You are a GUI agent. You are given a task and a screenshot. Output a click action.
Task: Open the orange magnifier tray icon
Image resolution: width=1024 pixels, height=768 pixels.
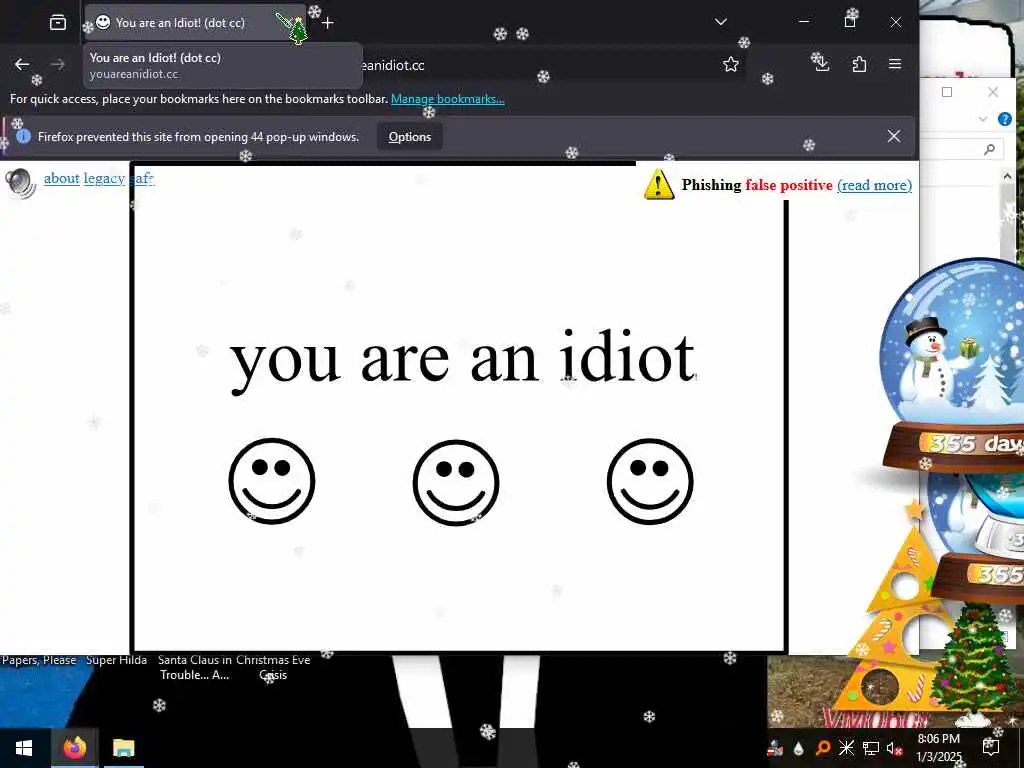pyautogui.click(x=823, y=748)
